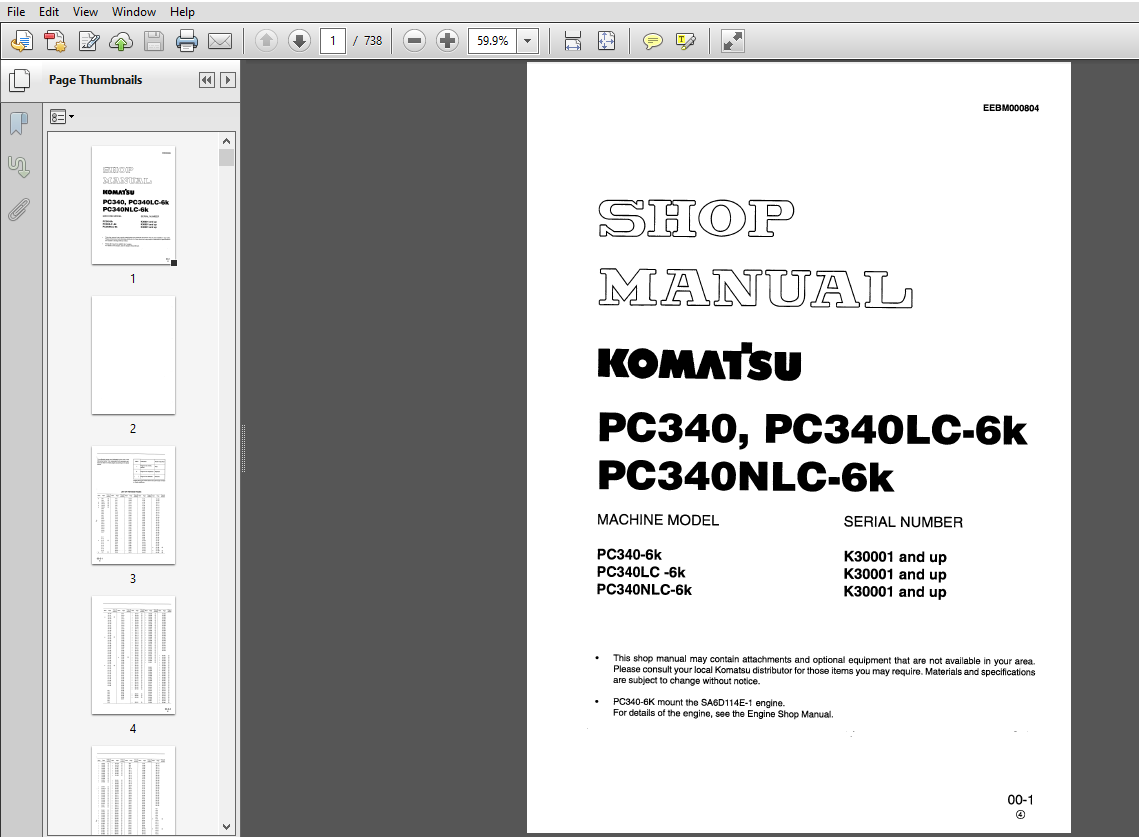Go to previous page with up arrow
This screenshot has height=837, width=1139.
click(x=267, y=41)
